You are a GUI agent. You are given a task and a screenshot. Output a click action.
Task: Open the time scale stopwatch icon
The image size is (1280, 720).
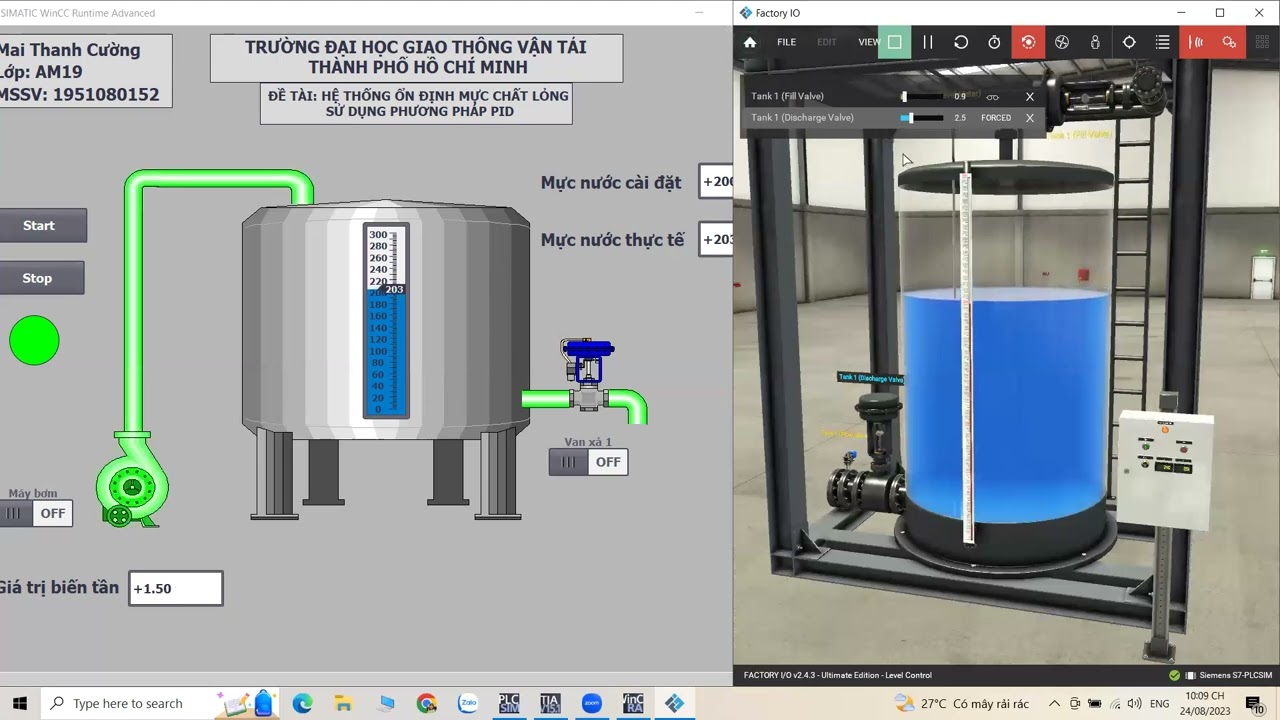click(994, 42)
